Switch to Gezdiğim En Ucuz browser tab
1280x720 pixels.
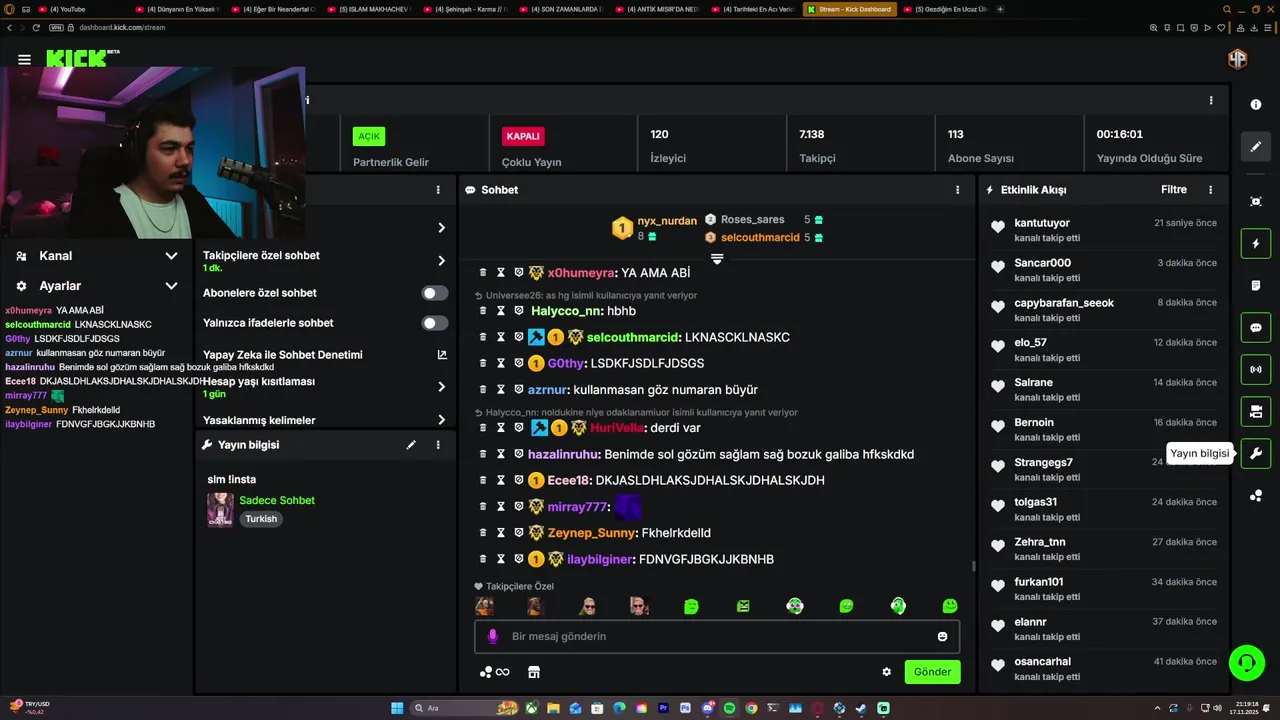947,9
